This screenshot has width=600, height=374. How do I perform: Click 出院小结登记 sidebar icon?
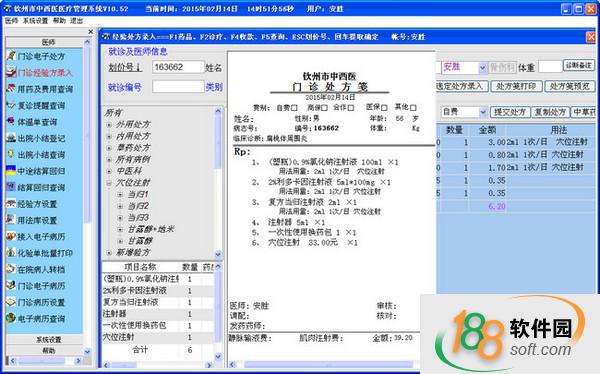[x=11, y=138]
